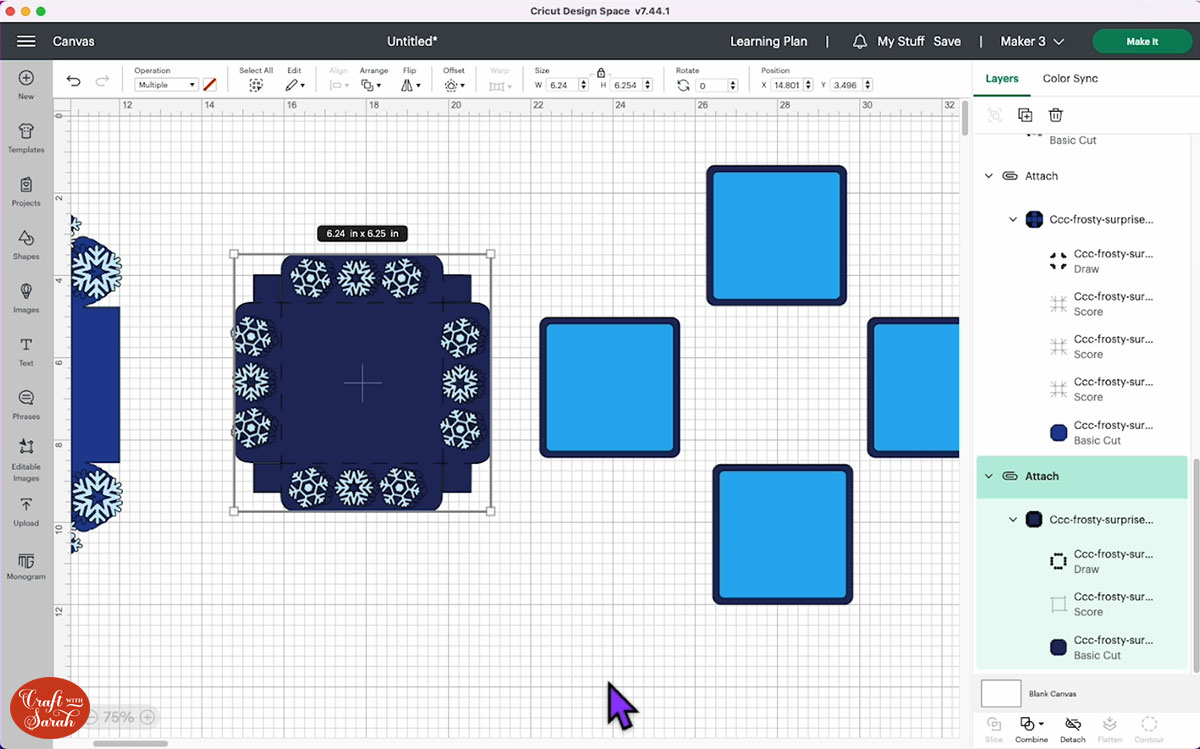Open the Projects panel
Screen dimensions: 1200x749
(x=26, y=192)
